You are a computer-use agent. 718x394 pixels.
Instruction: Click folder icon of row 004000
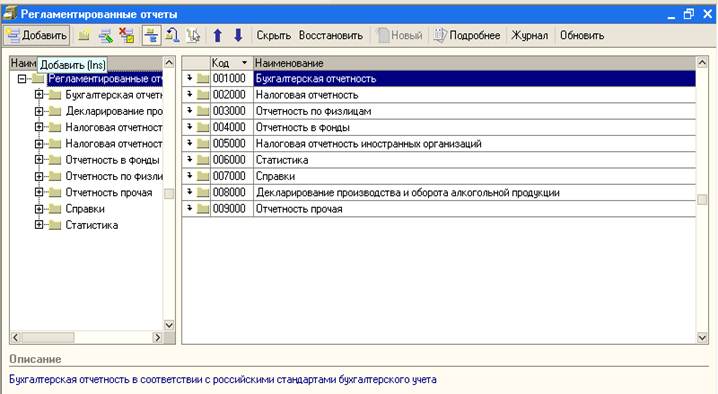[x=203, y=127]
